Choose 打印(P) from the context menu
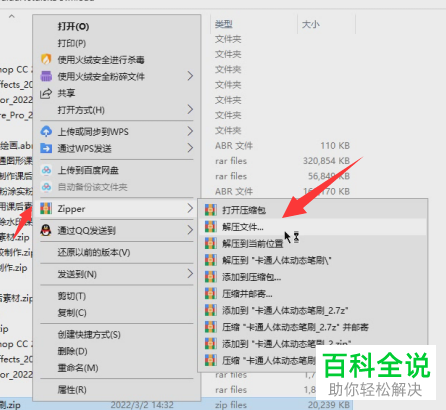This screenshot has width=446, height=410. coord(117,43)
